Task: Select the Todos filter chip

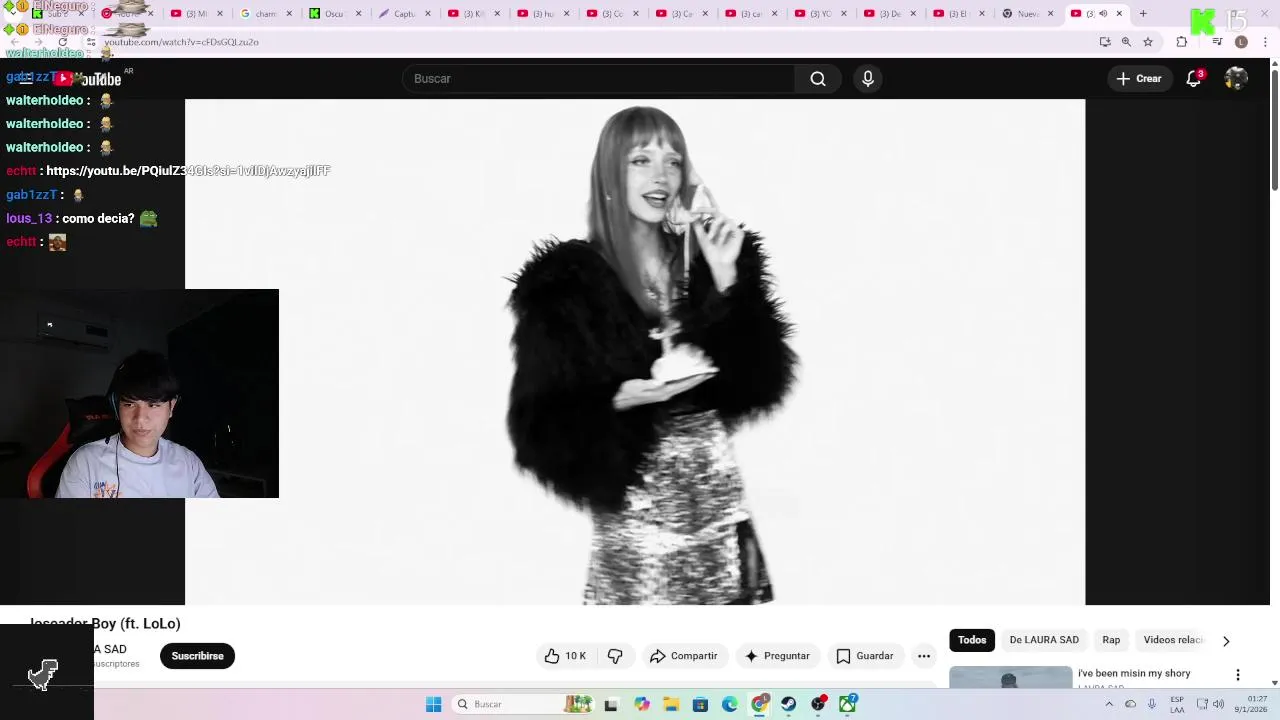Action: (972, 640)
